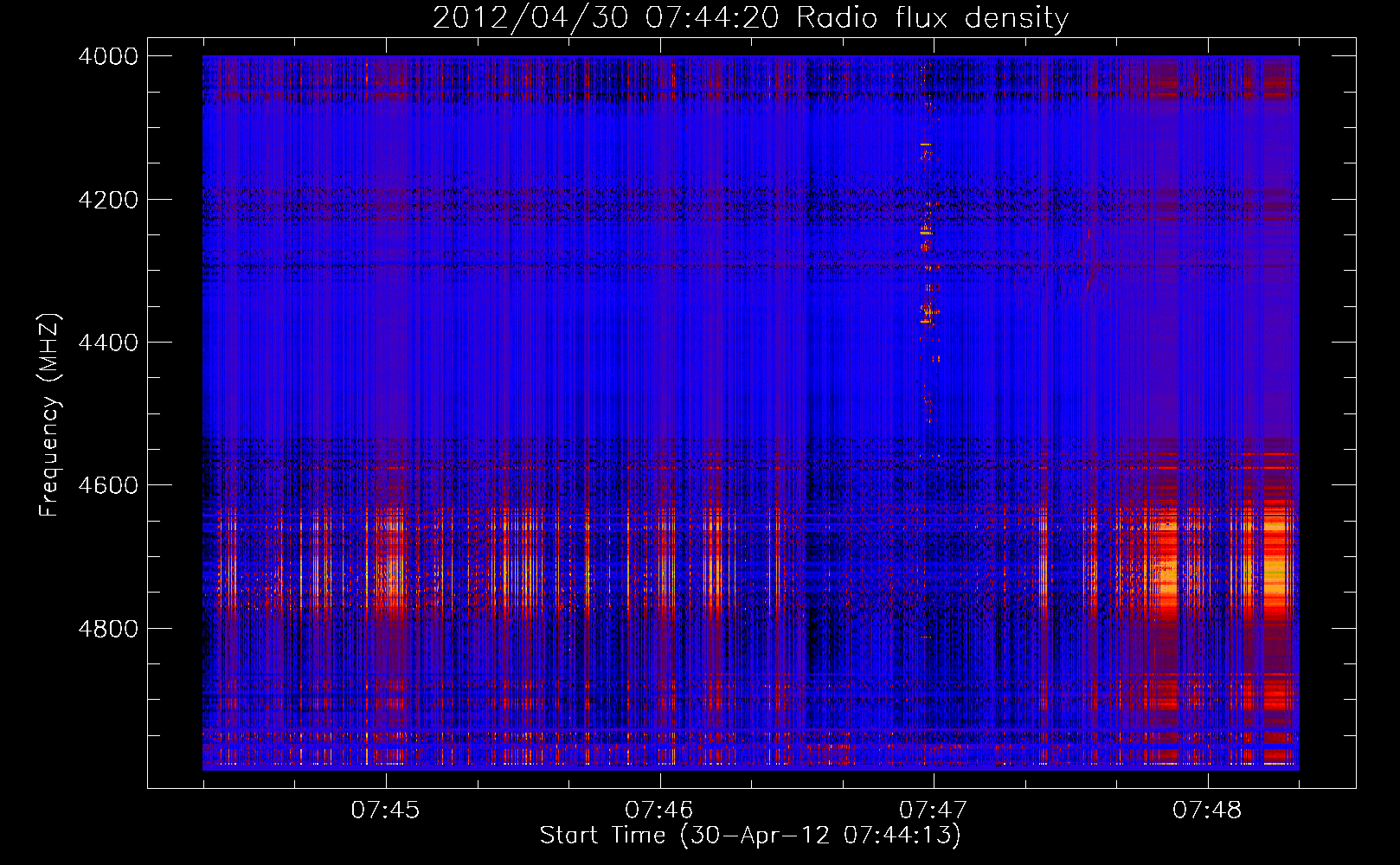Click the 07:48 time tick label
Viewport: 1400px width, 865px height.
point(1207,810)
